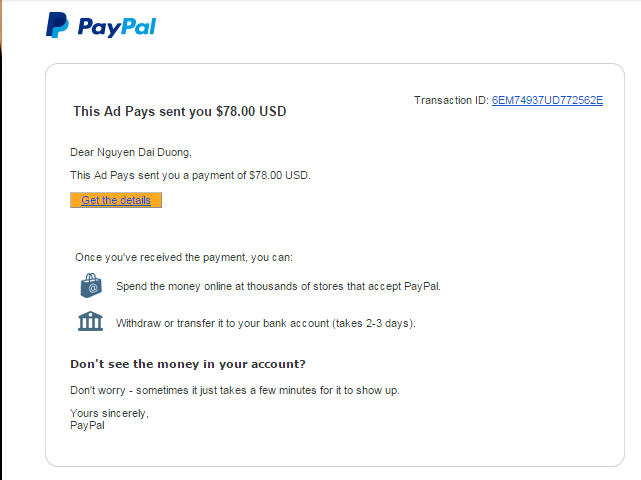Open the transaction ID 6EM74937UD772562E link
Image resolution: width=641 pixels, height=480 pixels.
pos(547,100)
